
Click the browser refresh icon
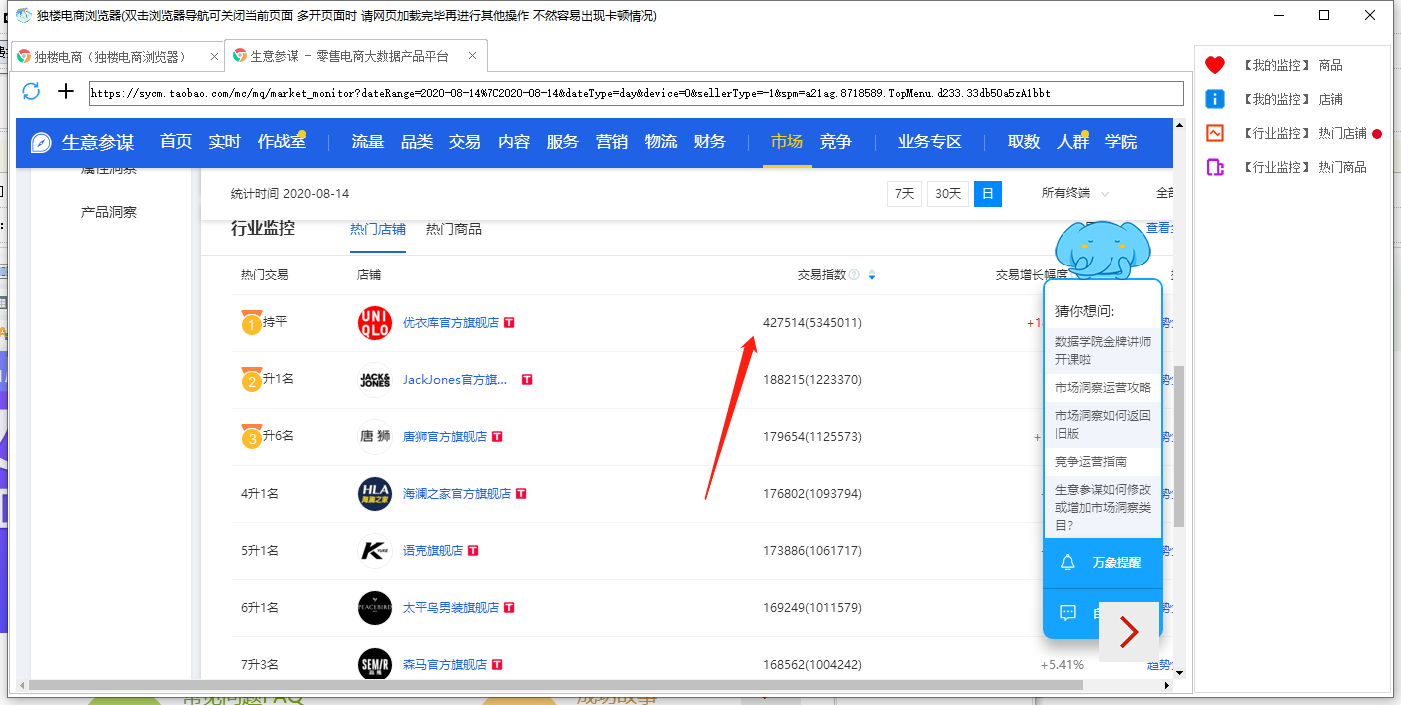pyautogui.click(x=31, y=92)
